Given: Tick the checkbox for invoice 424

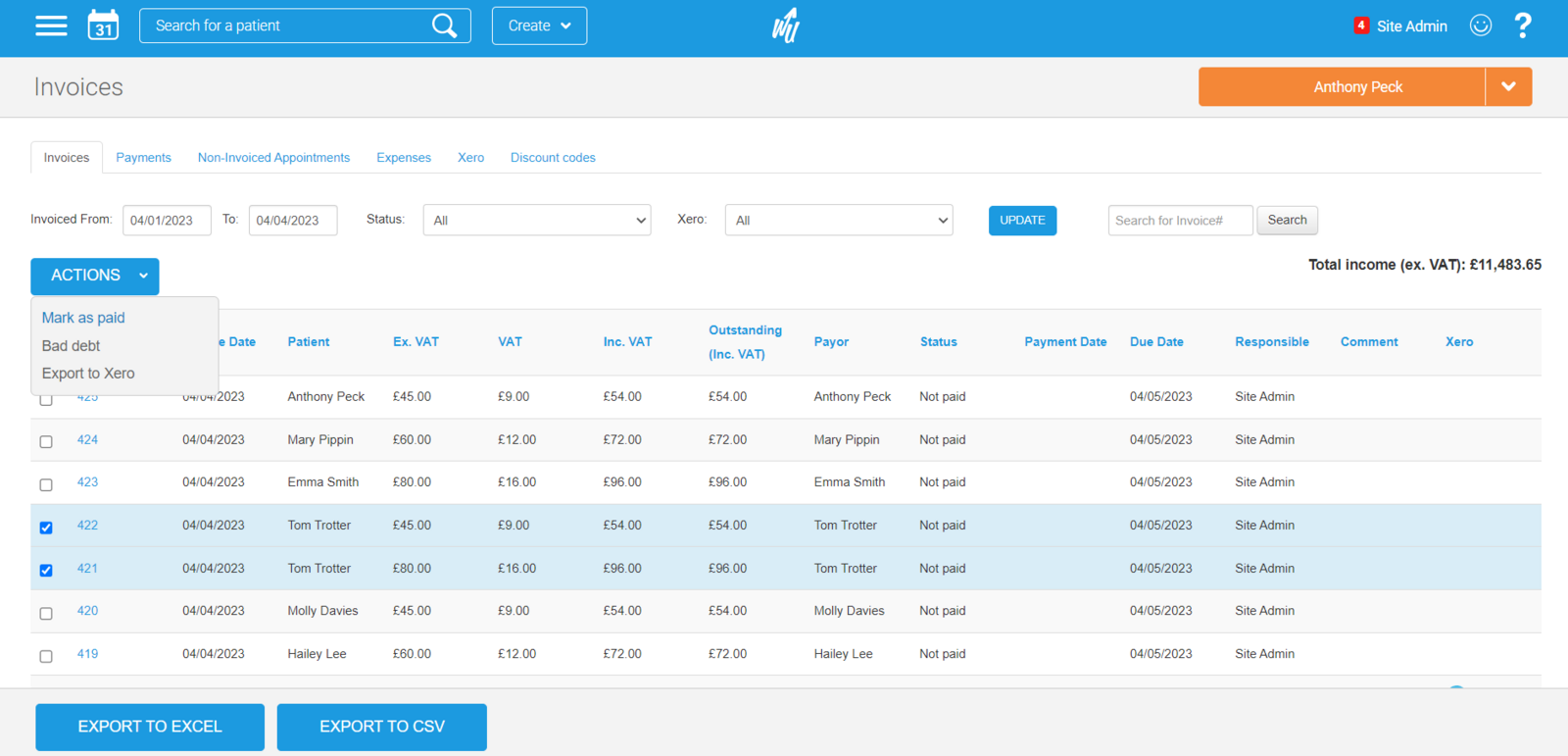Looking at the screenshot, I should [x=46, y=441].
